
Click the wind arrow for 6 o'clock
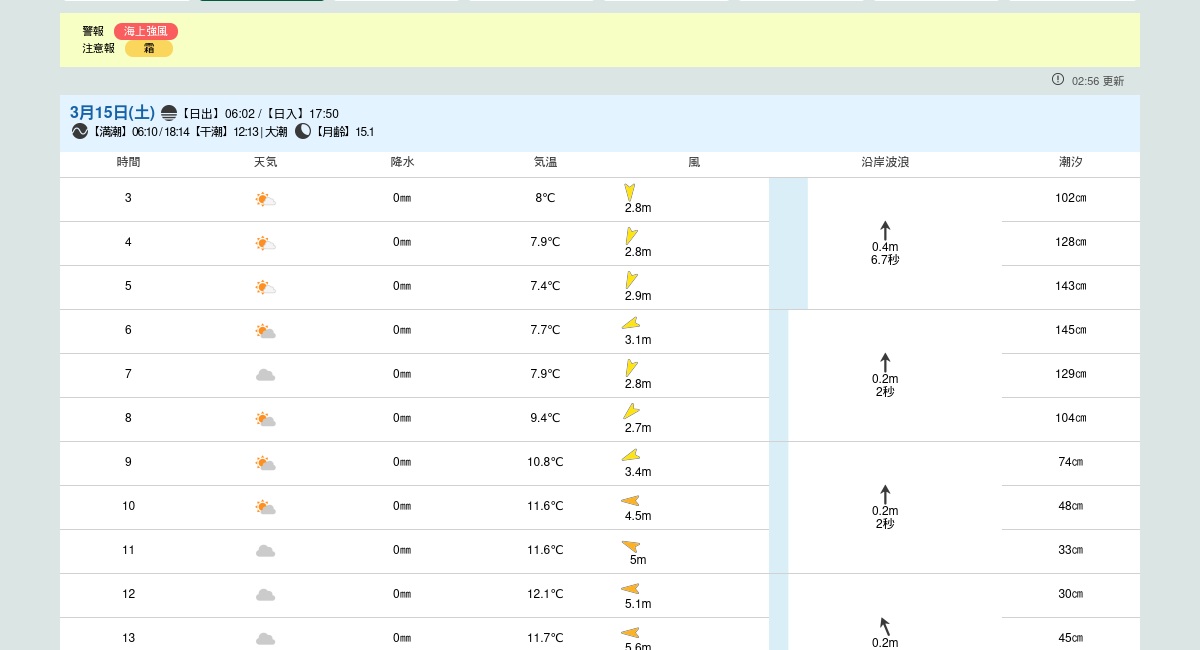point(631,323)
